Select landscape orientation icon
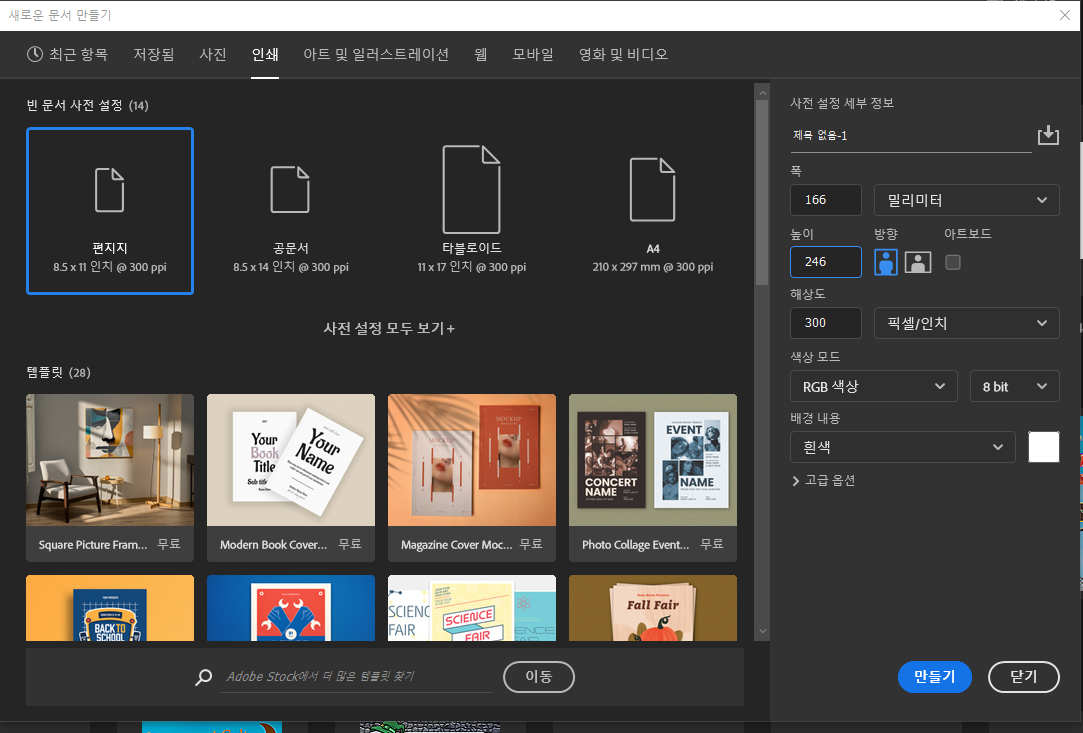This screenshot has width=1083, height=733. click(x=918, y=262)
